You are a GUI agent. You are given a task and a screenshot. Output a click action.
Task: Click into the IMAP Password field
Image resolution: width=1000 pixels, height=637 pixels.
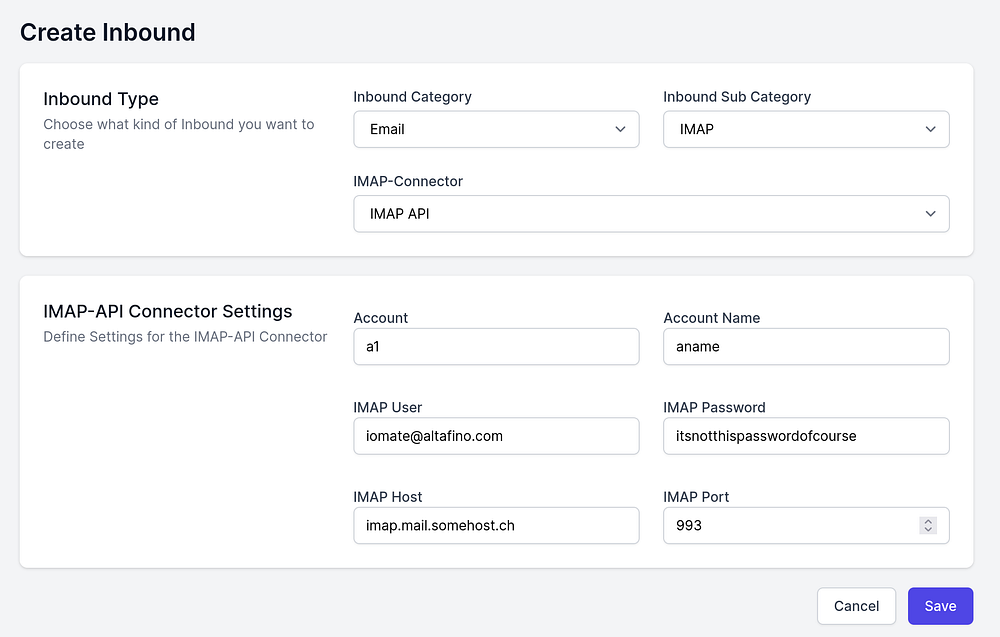[x=806, y=436]
